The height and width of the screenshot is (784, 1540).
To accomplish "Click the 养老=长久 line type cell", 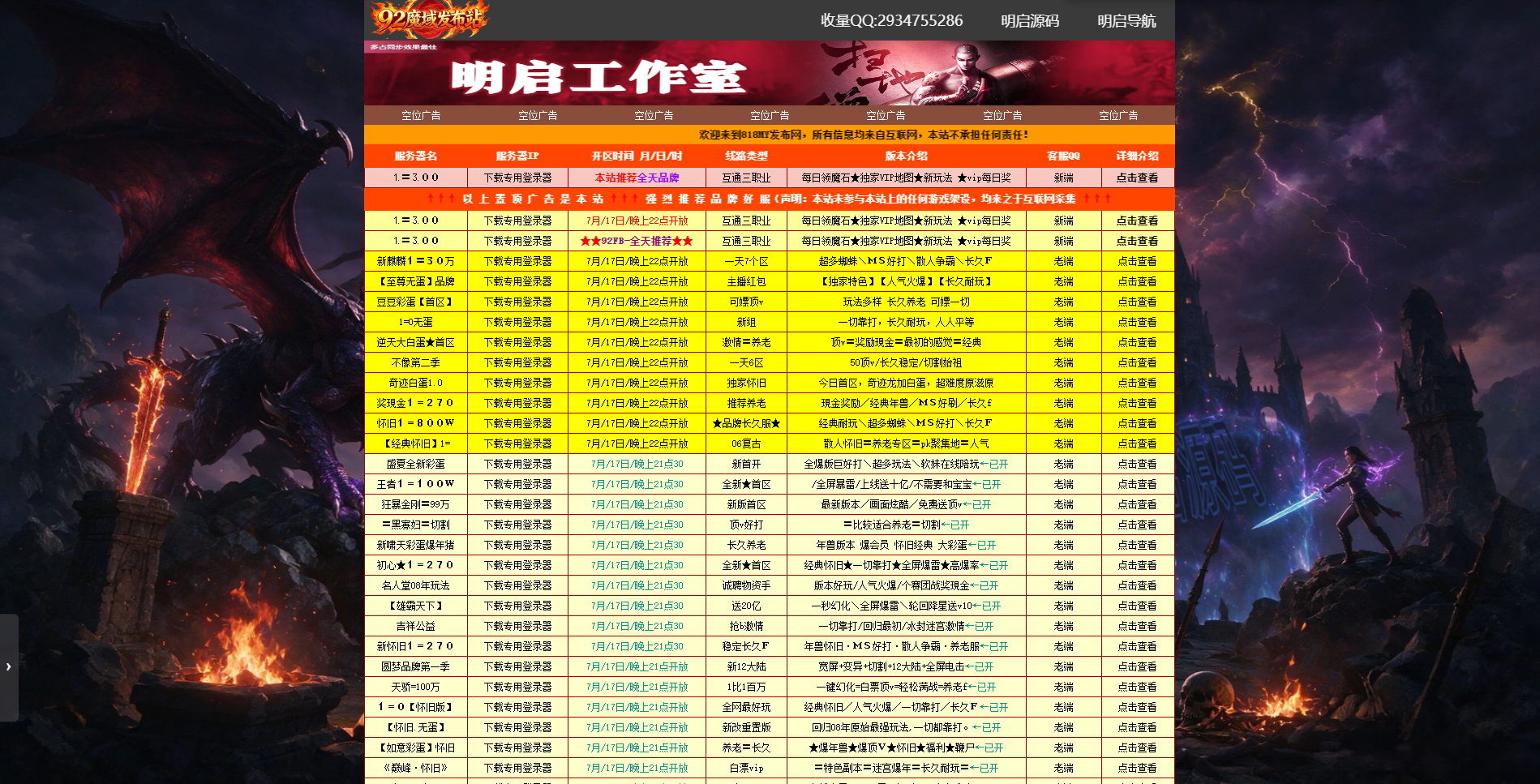I will click(746, 748).
